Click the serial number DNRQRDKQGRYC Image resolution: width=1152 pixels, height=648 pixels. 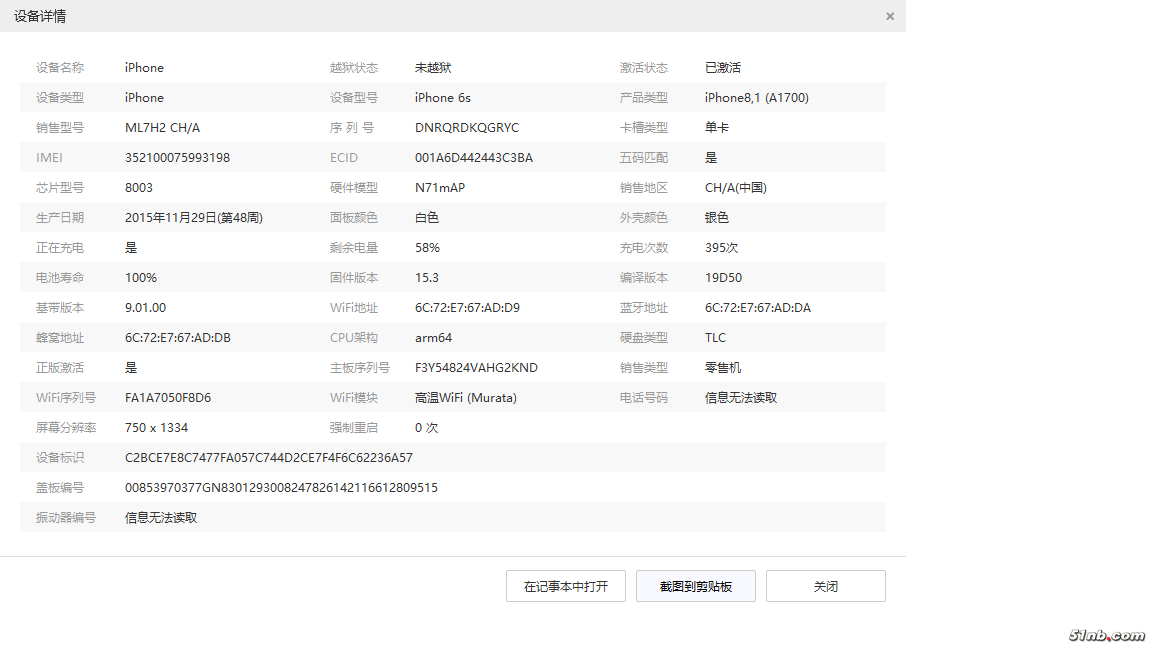[x=467, y=128]
